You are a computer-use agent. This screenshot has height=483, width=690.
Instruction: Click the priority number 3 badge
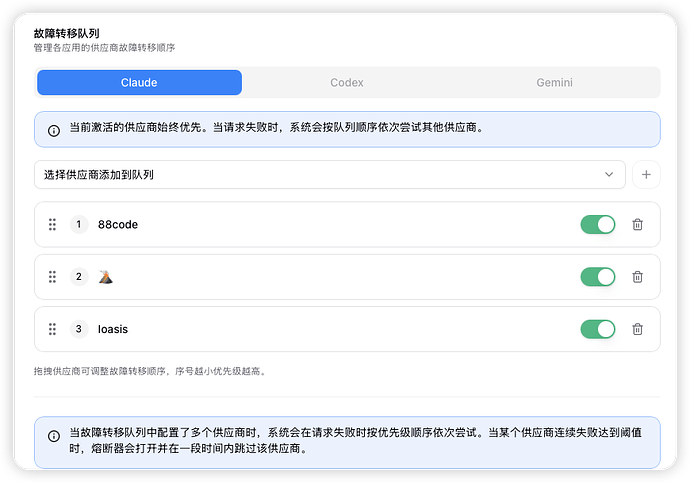tap(79, 329)
